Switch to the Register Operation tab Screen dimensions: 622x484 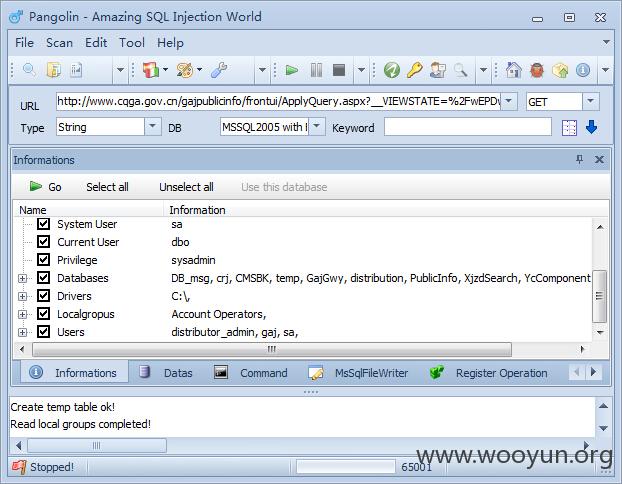tap(489, 373)
